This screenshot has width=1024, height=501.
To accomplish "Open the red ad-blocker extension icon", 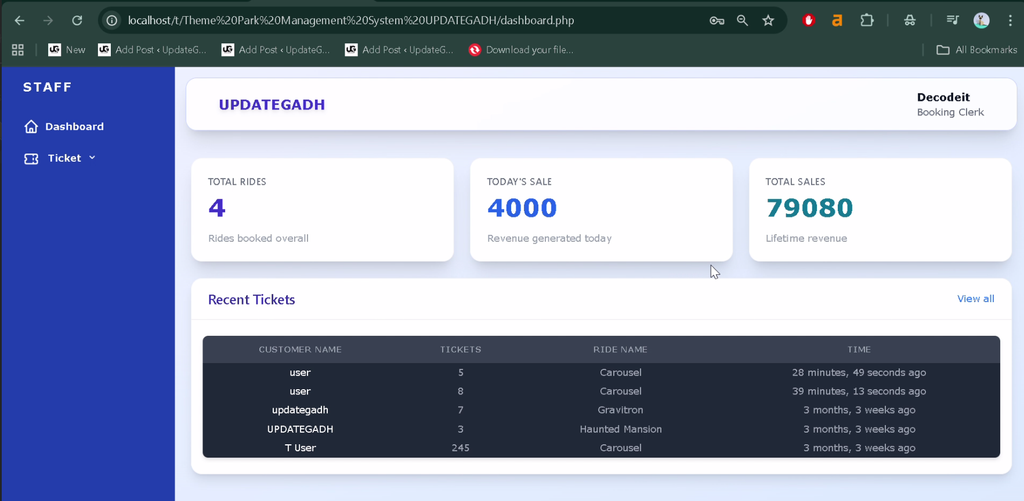I will pyautogui.click(x=808, y=21).
